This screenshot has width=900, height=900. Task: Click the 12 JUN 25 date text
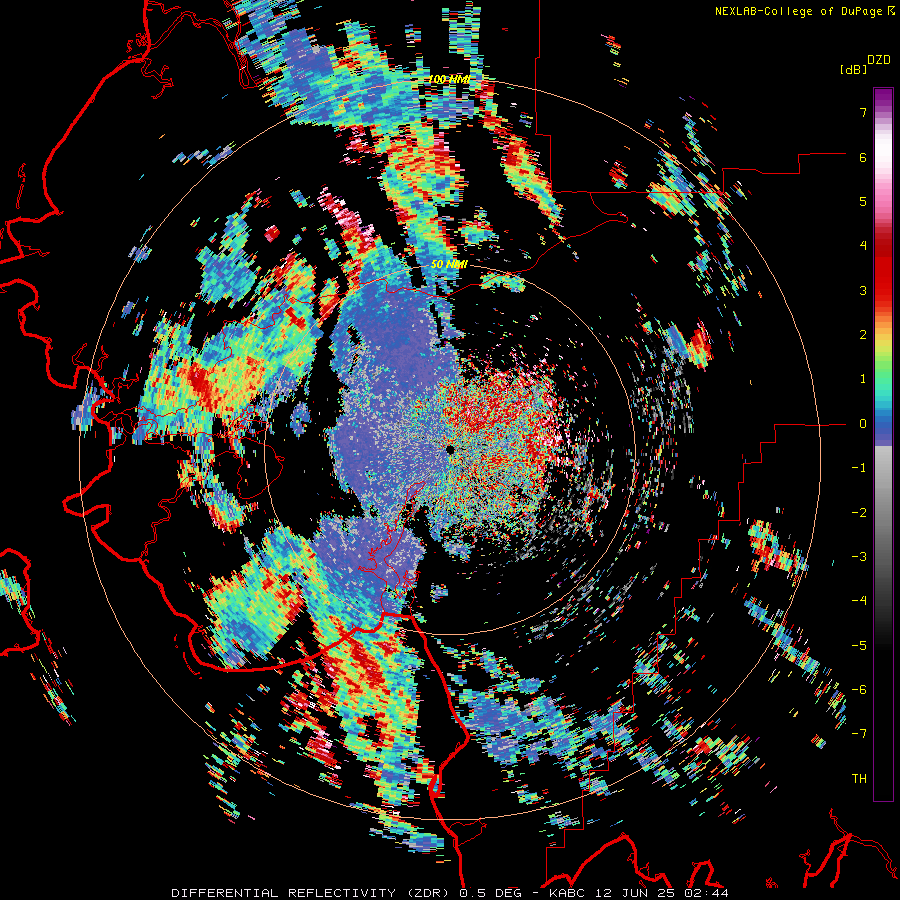pyautogui.click(x=635, y=893)
